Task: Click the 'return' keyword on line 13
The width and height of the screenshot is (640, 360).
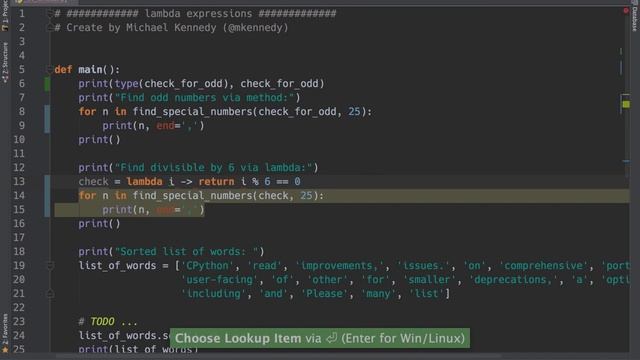Action: (x=216, y=182)
